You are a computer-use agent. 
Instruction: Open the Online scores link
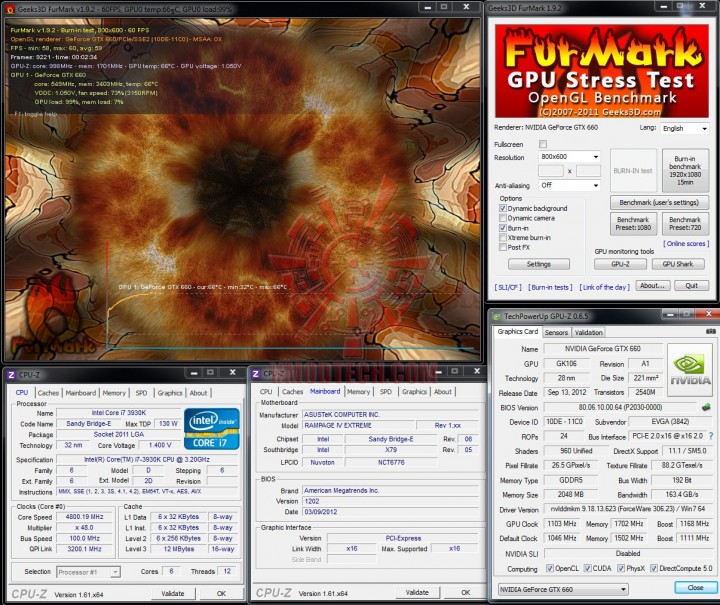(x=686, y=244)
